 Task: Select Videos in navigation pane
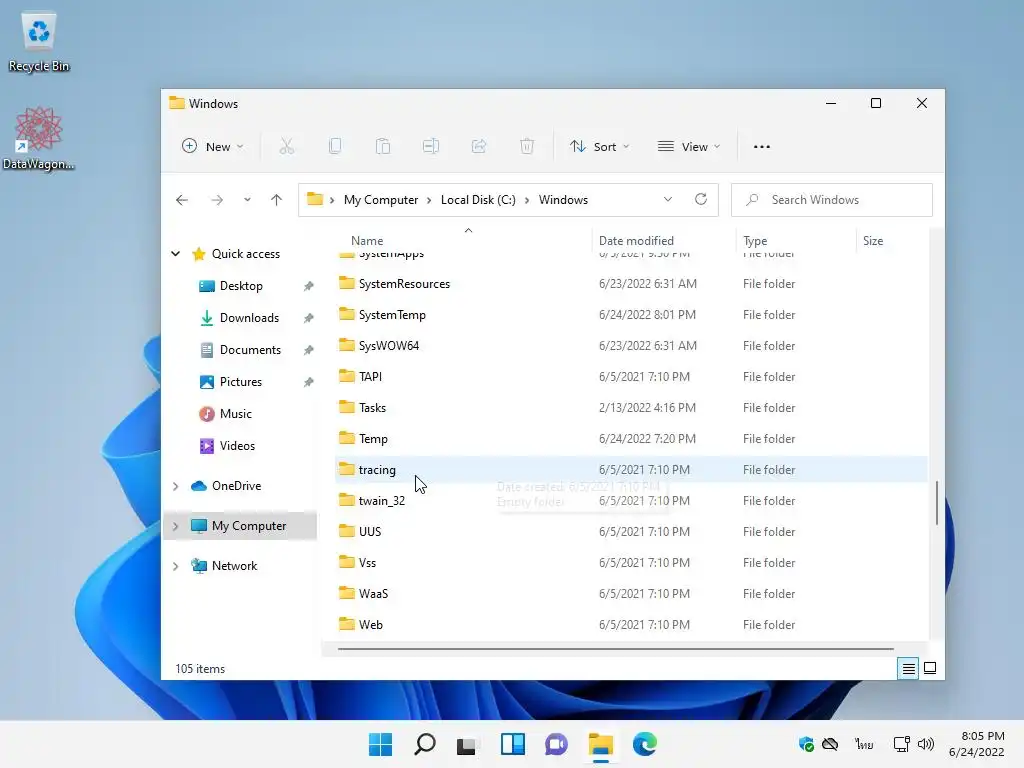237,445
